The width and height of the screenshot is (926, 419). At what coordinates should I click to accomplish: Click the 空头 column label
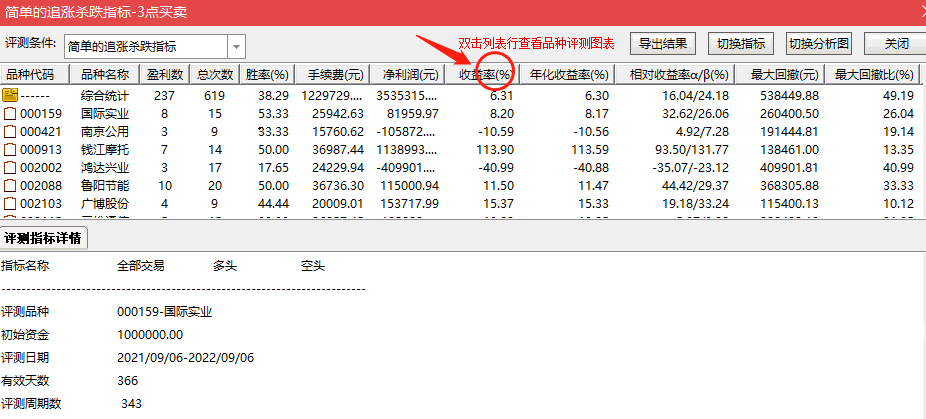(313, 266)
